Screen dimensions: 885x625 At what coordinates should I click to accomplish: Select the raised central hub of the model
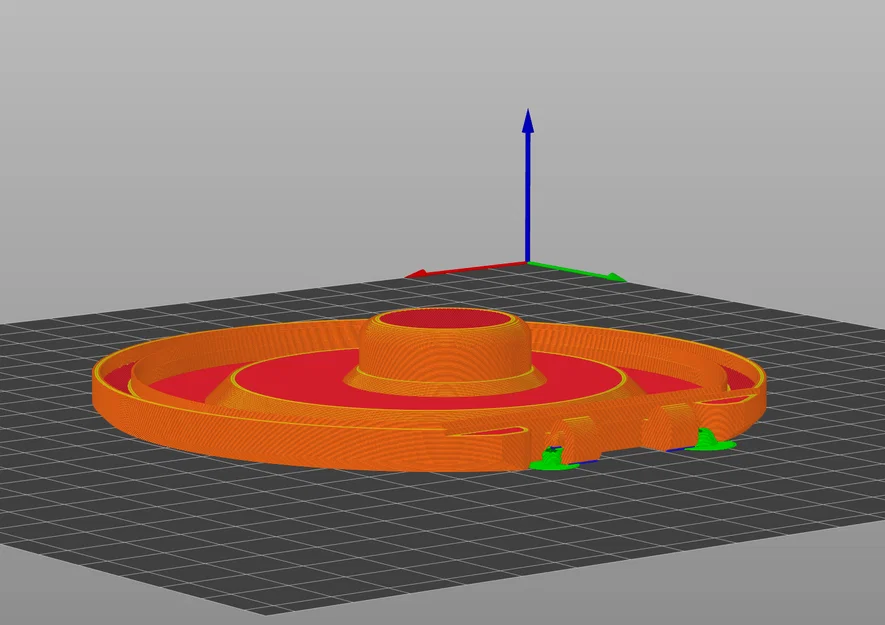point(446,353)
